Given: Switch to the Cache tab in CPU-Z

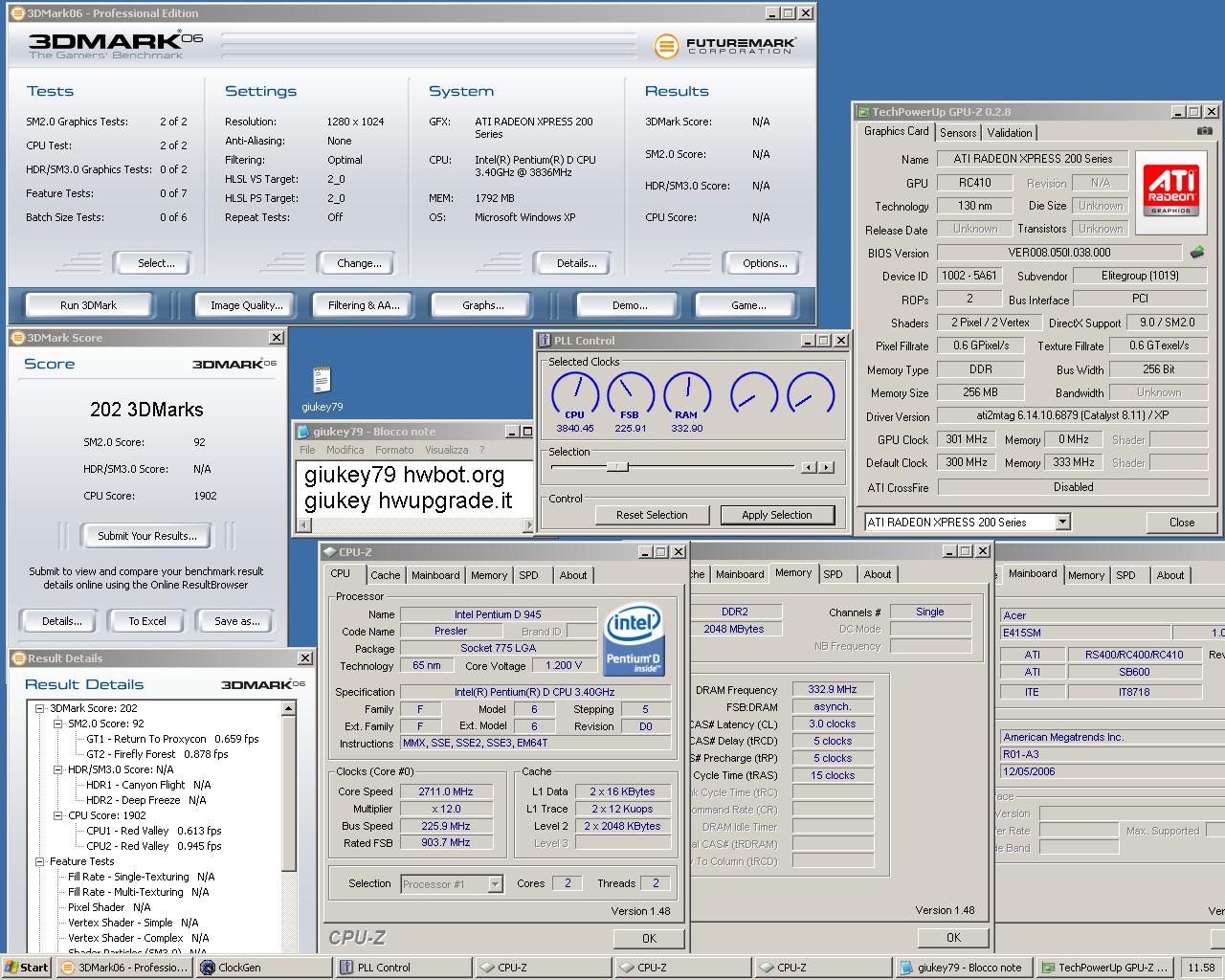Looking at the screenshot, I should click(x=386, y=575).
